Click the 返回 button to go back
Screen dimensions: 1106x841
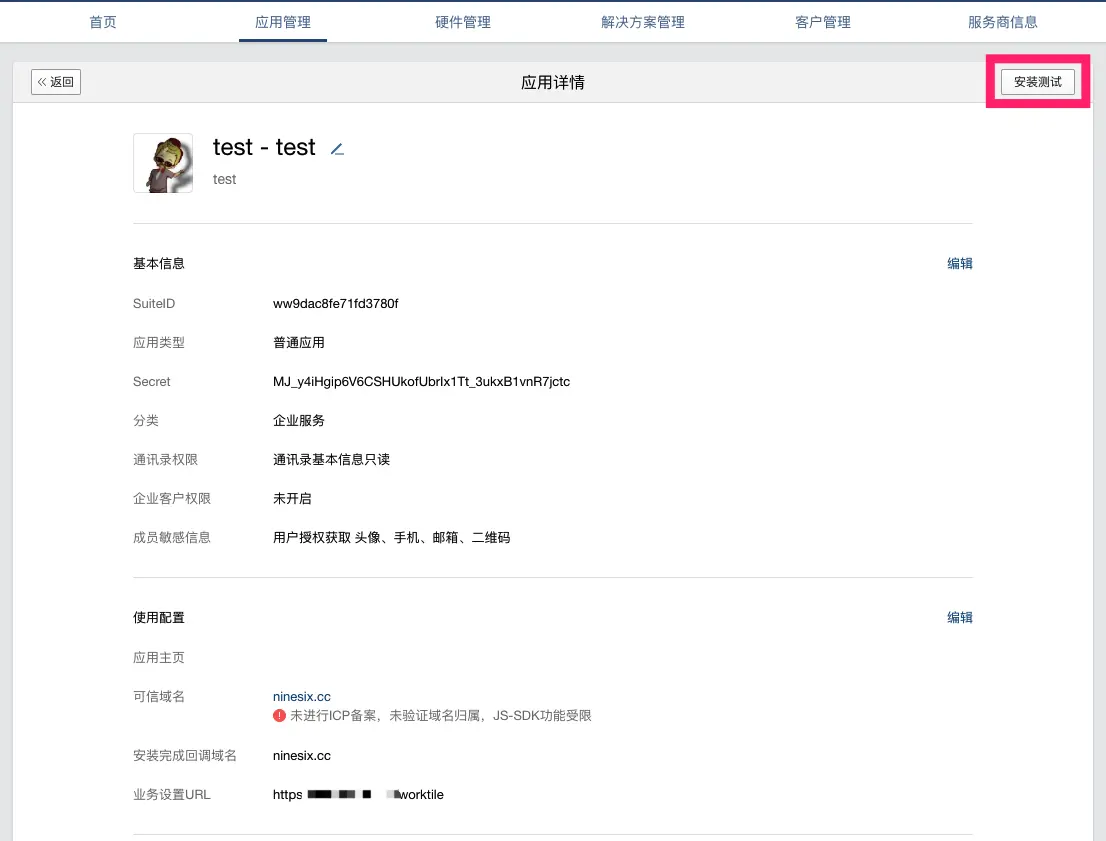[55, 82]
